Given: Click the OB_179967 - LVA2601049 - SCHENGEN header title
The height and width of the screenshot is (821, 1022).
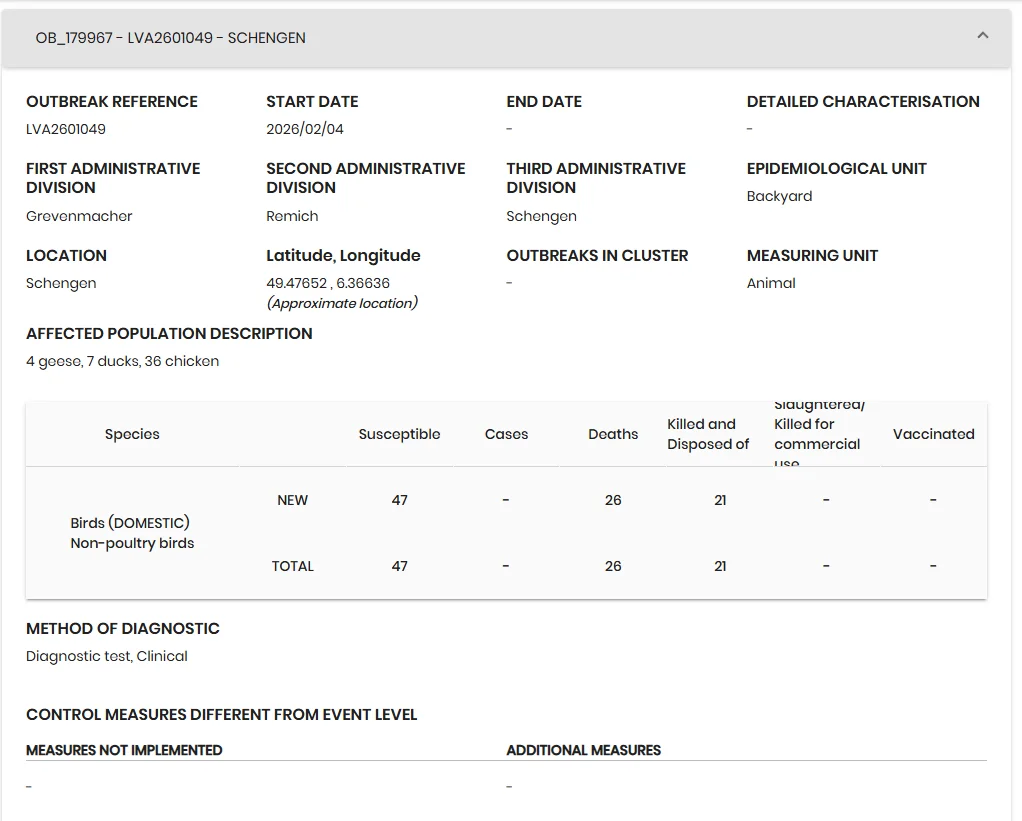Looking at the screenshot, I should click(170, 38).
